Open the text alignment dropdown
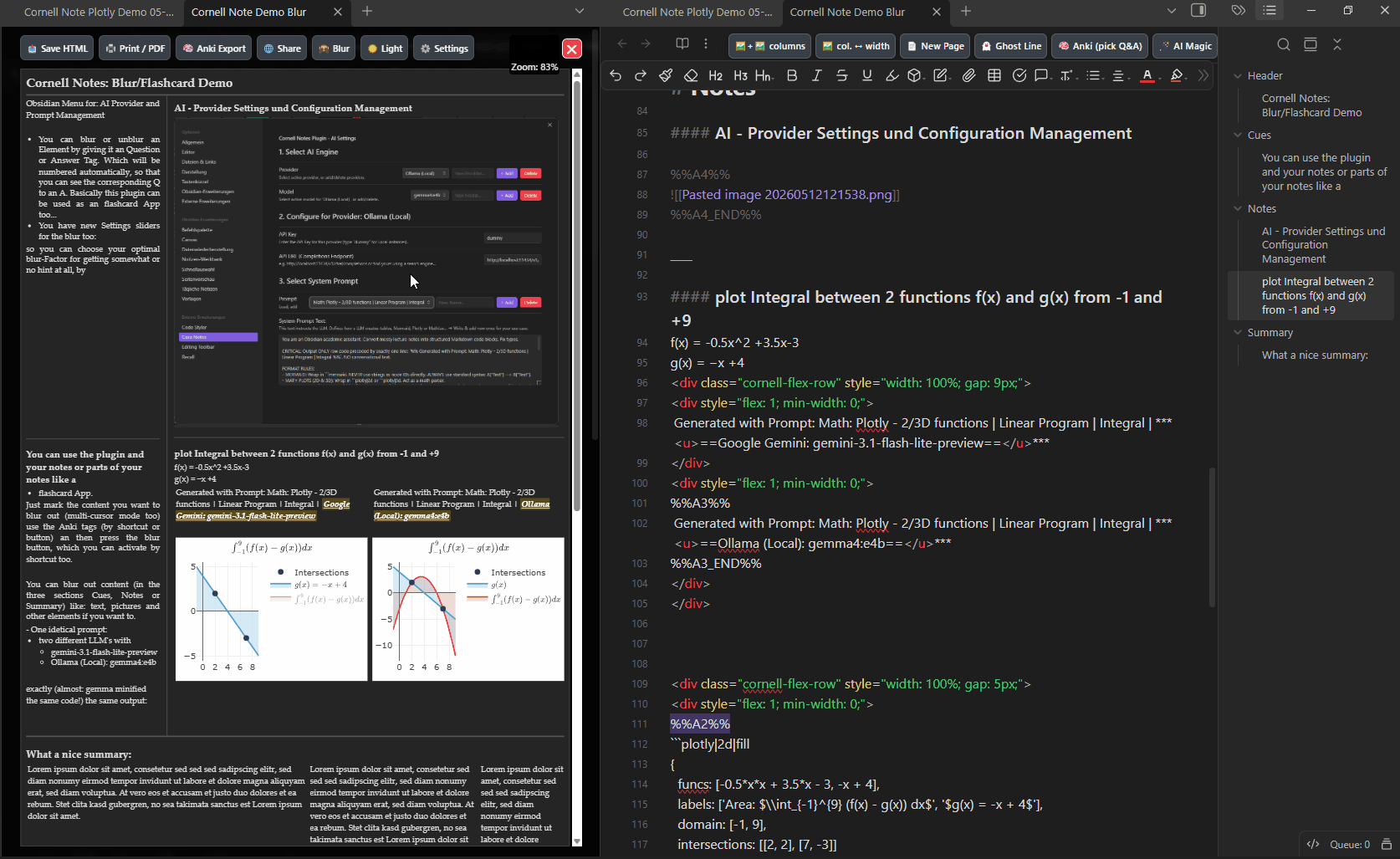This screenshot has width=1400, height=859. pos(1120,75)
